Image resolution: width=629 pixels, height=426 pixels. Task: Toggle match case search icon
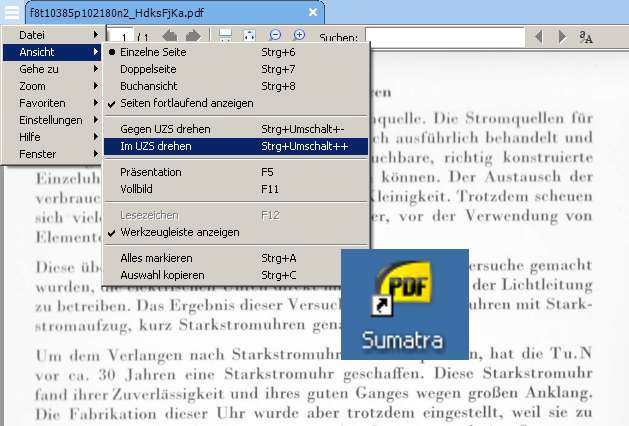pyautogui.click(x=586, y=37)
